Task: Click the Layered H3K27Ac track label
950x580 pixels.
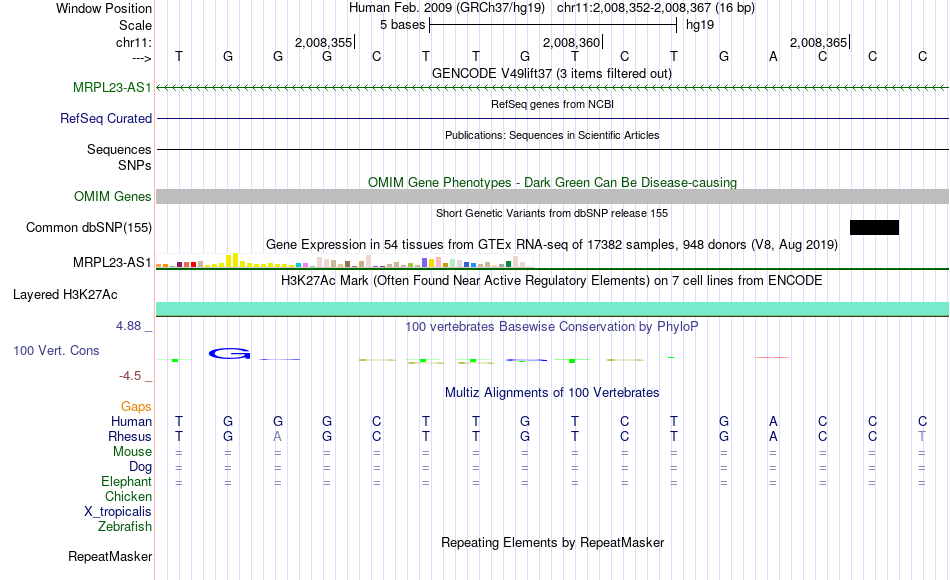Action: tap(65, 295)
